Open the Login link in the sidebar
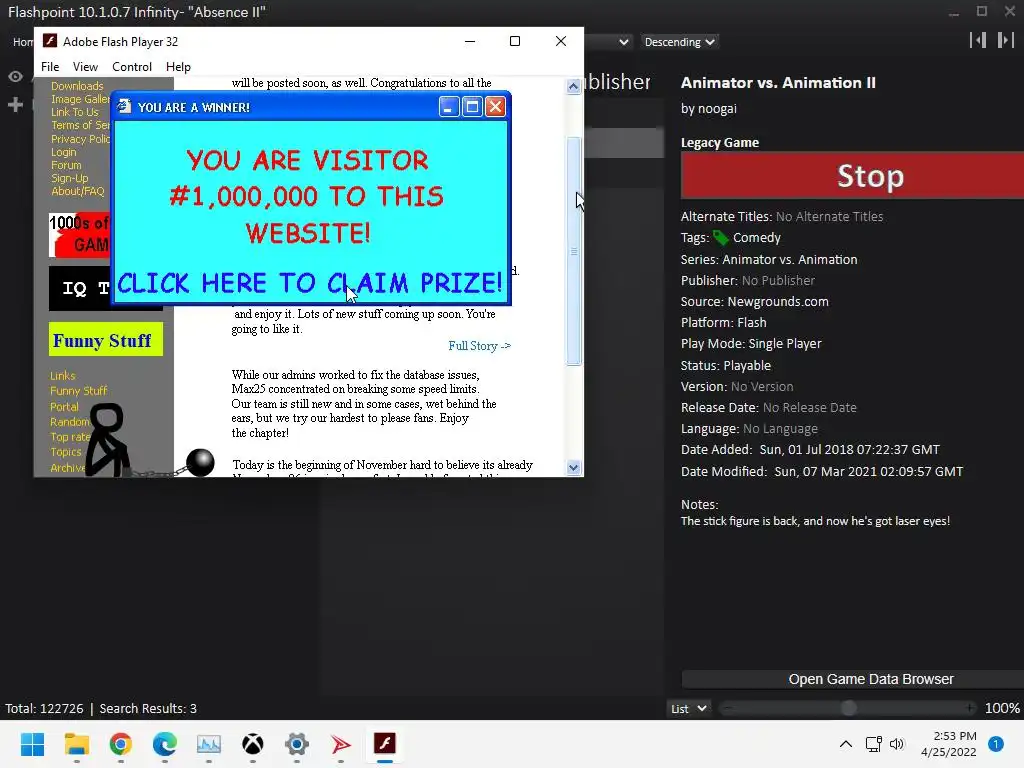The image size is (1024, 768). (63, 152)
